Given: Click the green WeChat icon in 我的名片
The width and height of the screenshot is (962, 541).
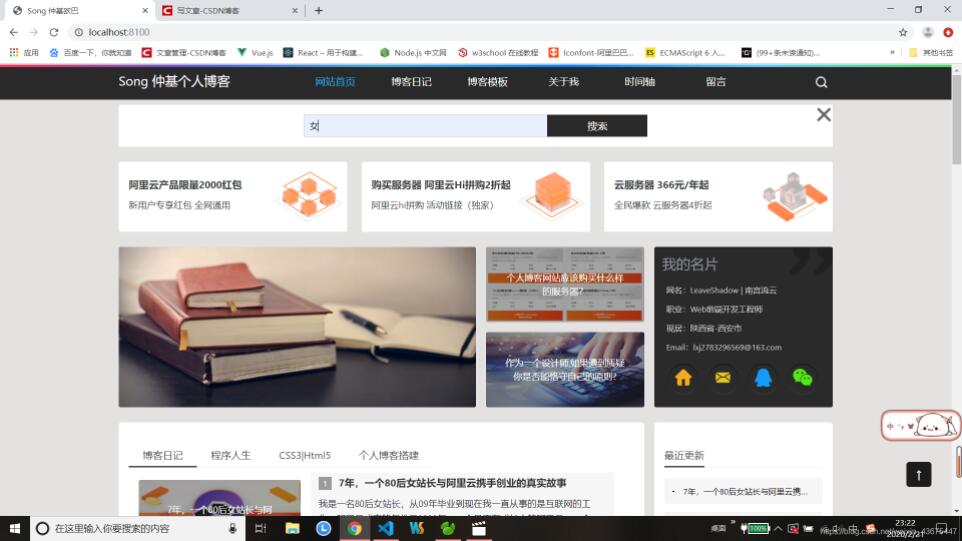Looking at the screenshot, I should tap(802, 377).
